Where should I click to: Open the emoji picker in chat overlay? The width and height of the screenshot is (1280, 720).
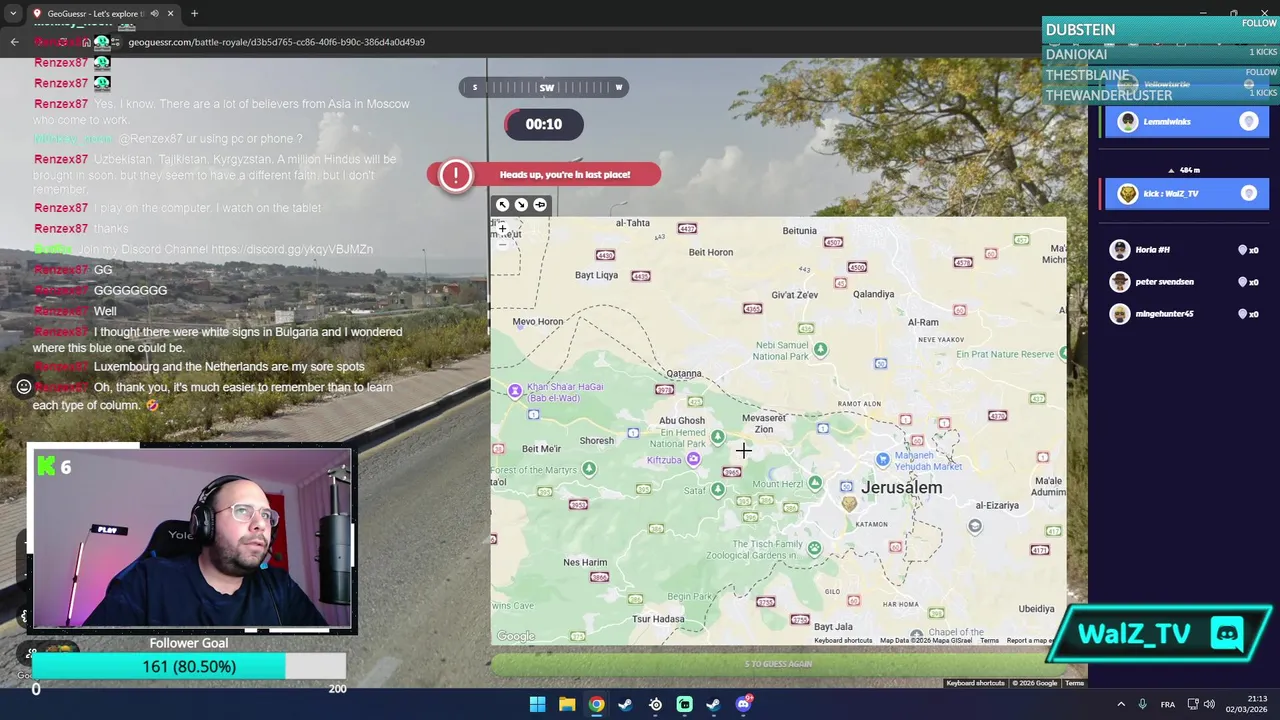(x=23, y=386)
